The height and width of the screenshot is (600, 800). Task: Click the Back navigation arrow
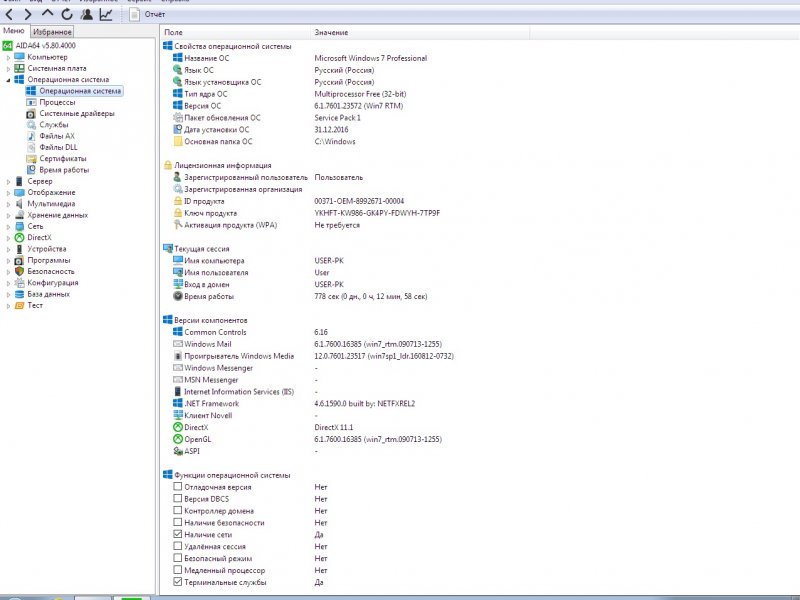(9, 15)
